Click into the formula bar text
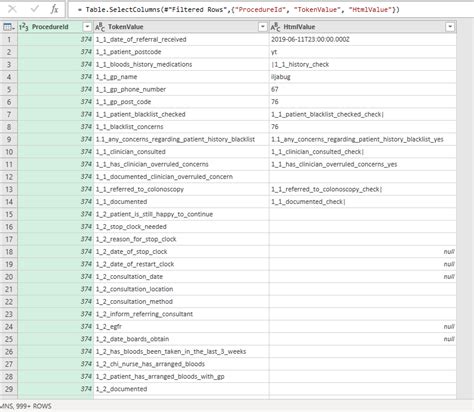 [x=238, y=10]
